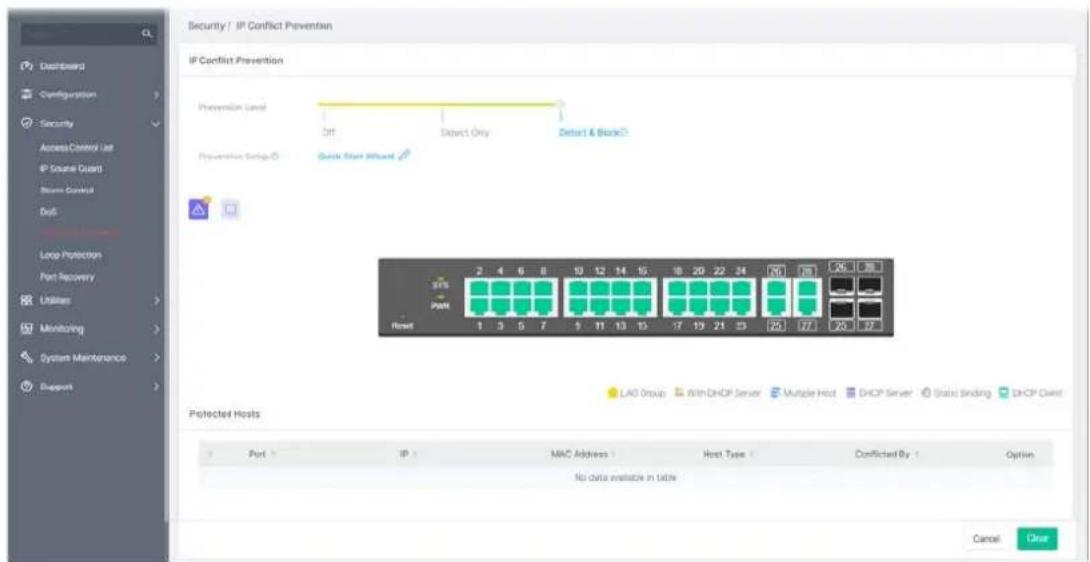
Task: Select port 10 on the switch panel
Action: click(578, 288)
